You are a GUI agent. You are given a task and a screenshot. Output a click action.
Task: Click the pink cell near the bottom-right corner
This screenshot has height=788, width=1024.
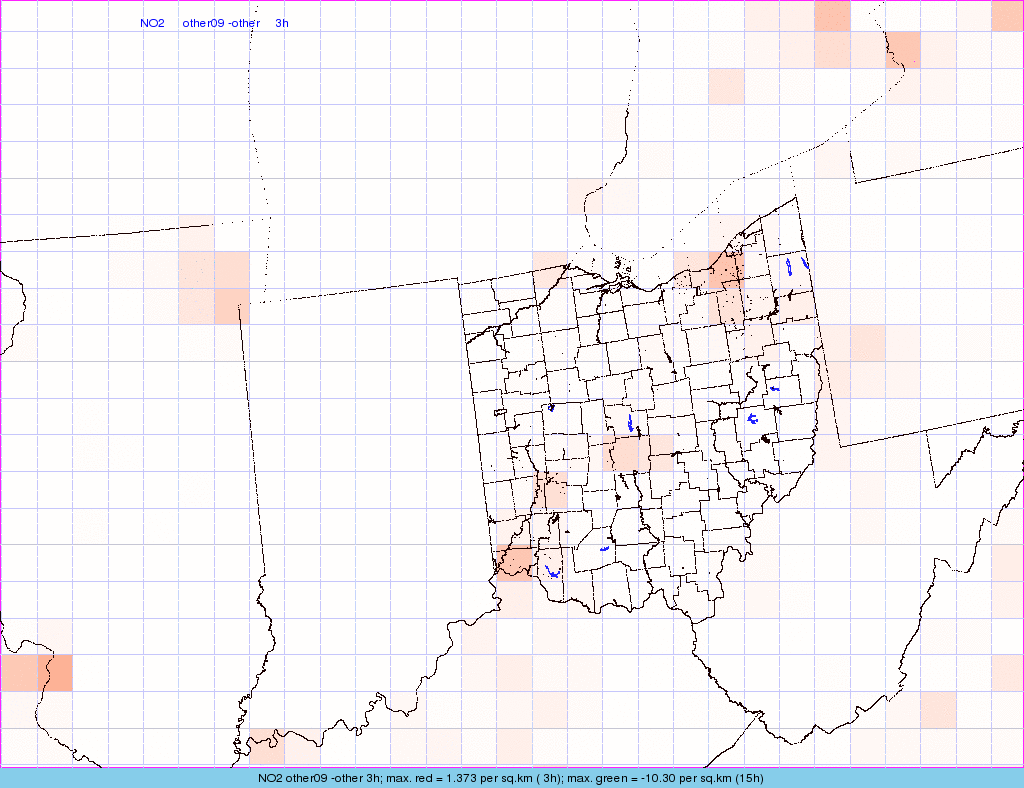tap(938, 709)
